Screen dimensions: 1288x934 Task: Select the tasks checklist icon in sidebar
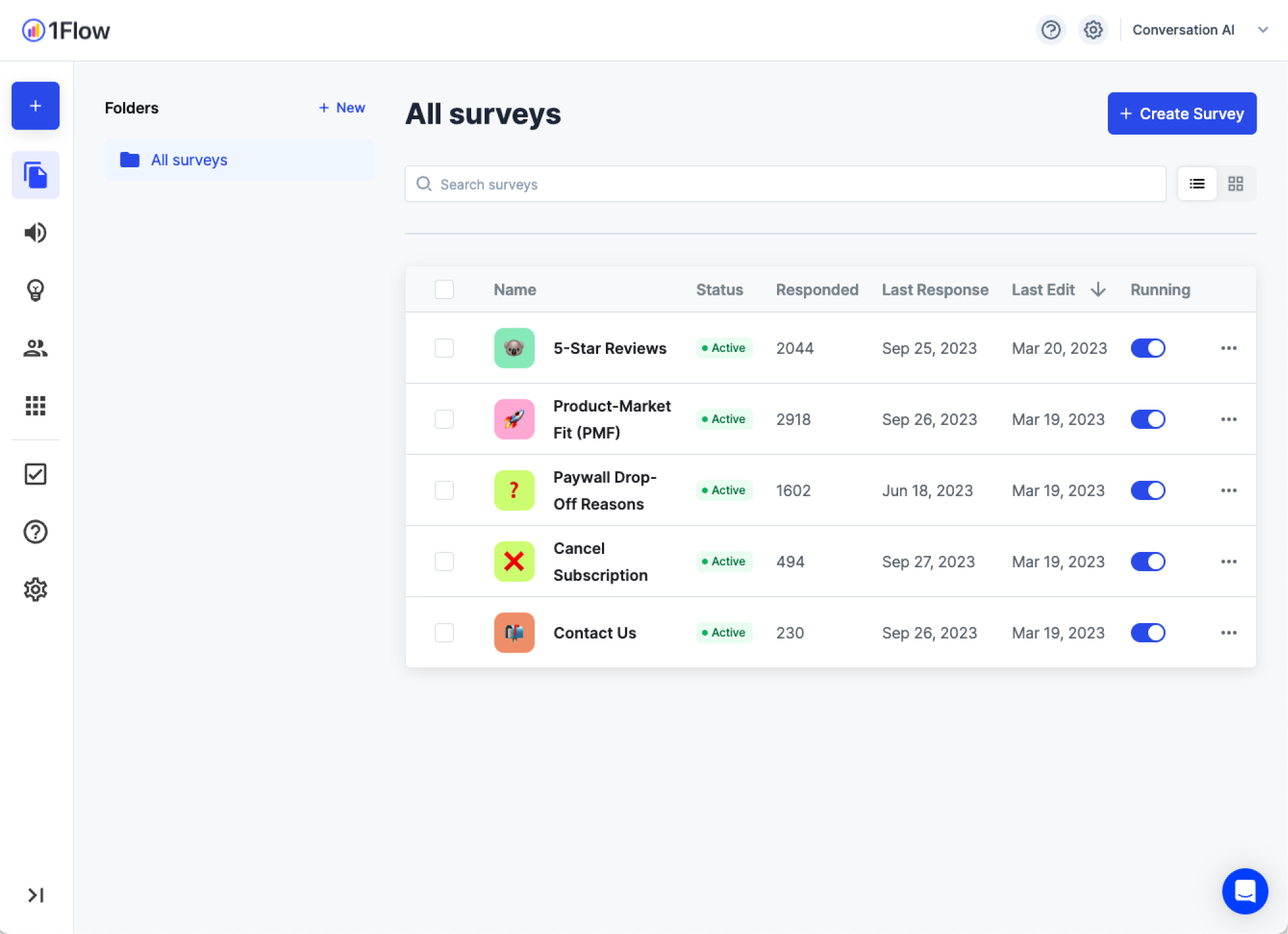(x=35, y=474)
